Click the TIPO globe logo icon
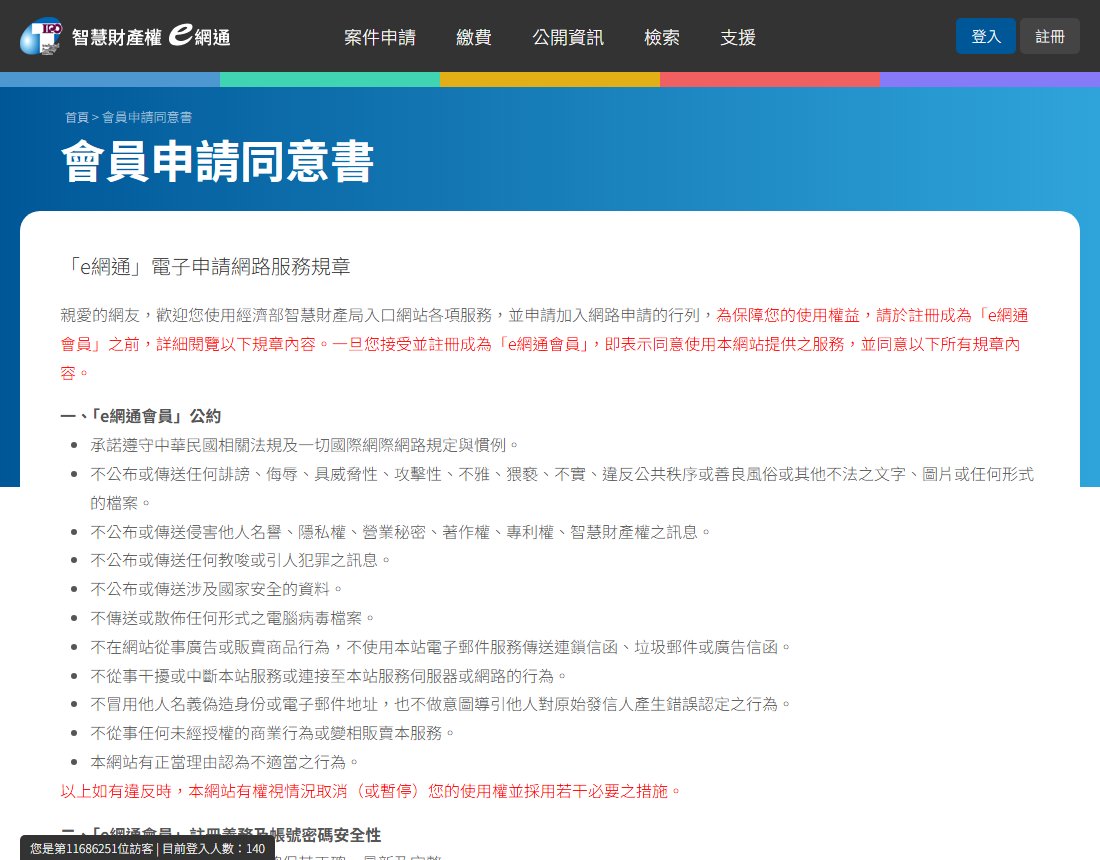Viewport: 1100px width, 860px height. pos(41,36)
